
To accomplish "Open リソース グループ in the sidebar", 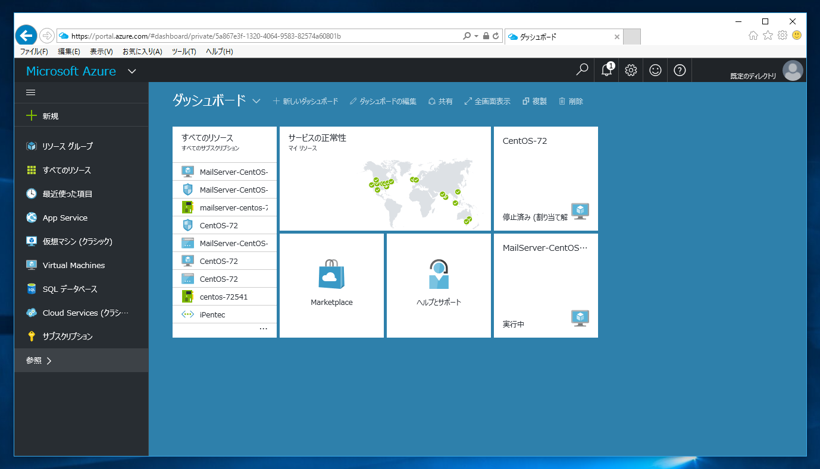I will pyautogui.click(x=82, y=146).
